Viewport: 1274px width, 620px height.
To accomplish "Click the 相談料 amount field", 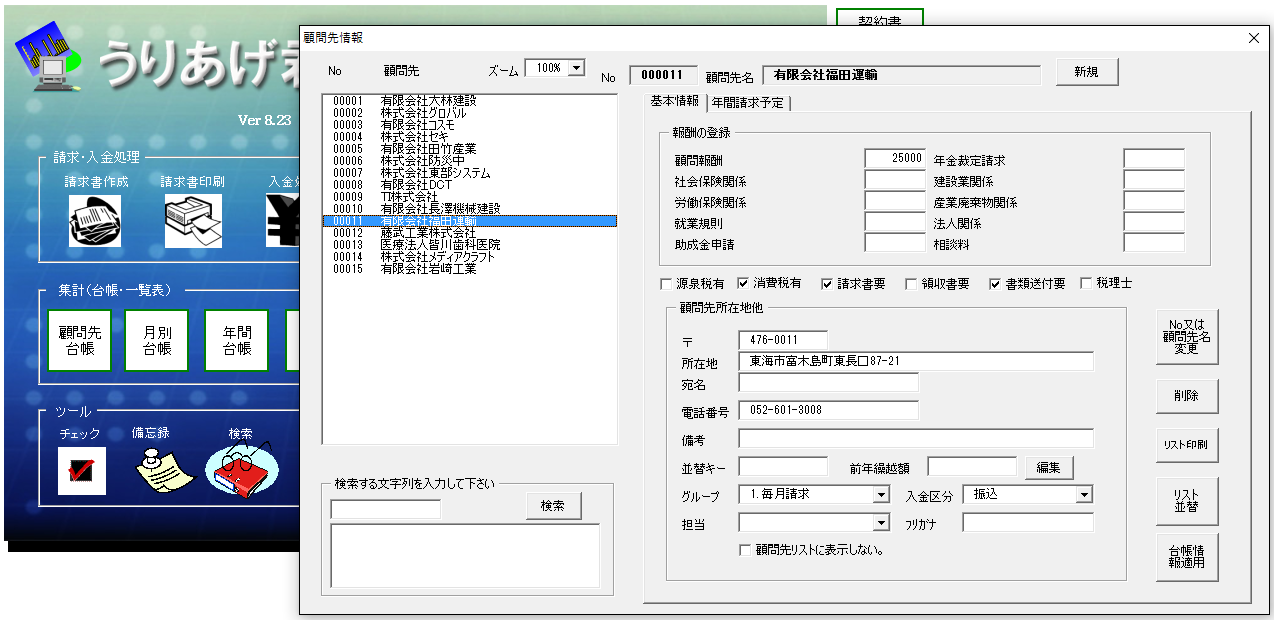I will tap(1154, 243).
